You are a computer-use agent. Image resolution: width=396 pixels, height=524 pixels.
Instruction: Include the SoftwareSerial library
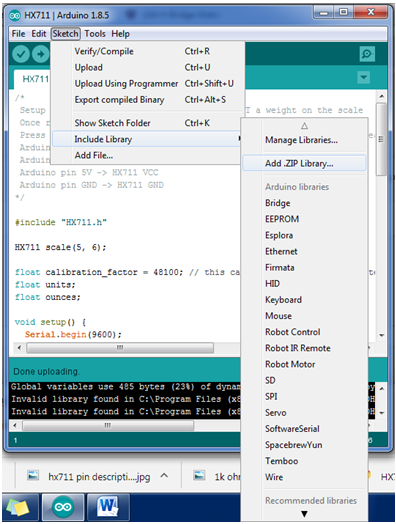(304, 429)
